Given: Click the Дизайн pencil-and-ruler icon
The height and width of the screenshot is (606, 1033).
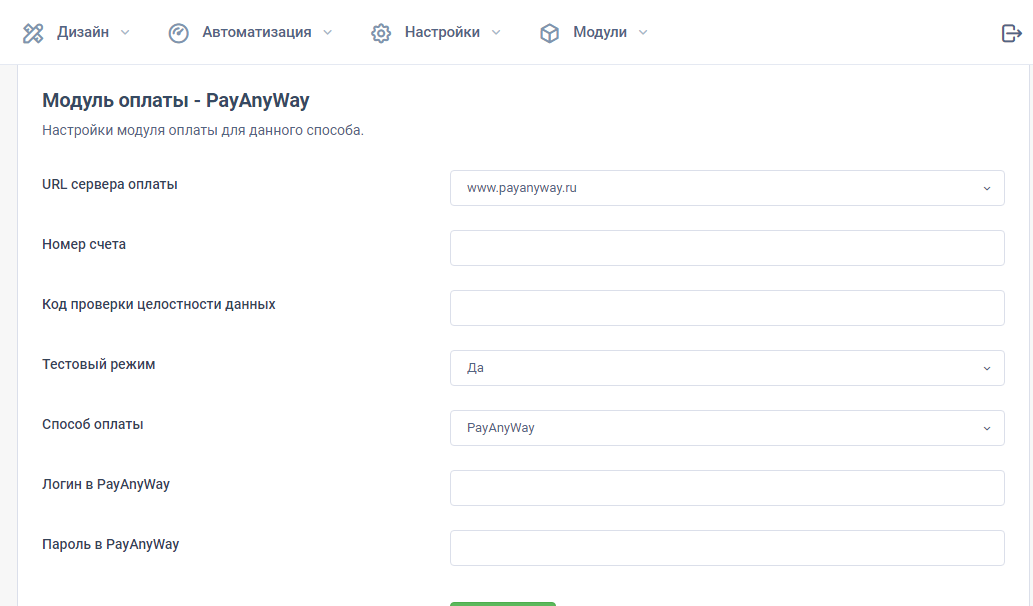Looking at the screenshot, I should tap(33, 33).
